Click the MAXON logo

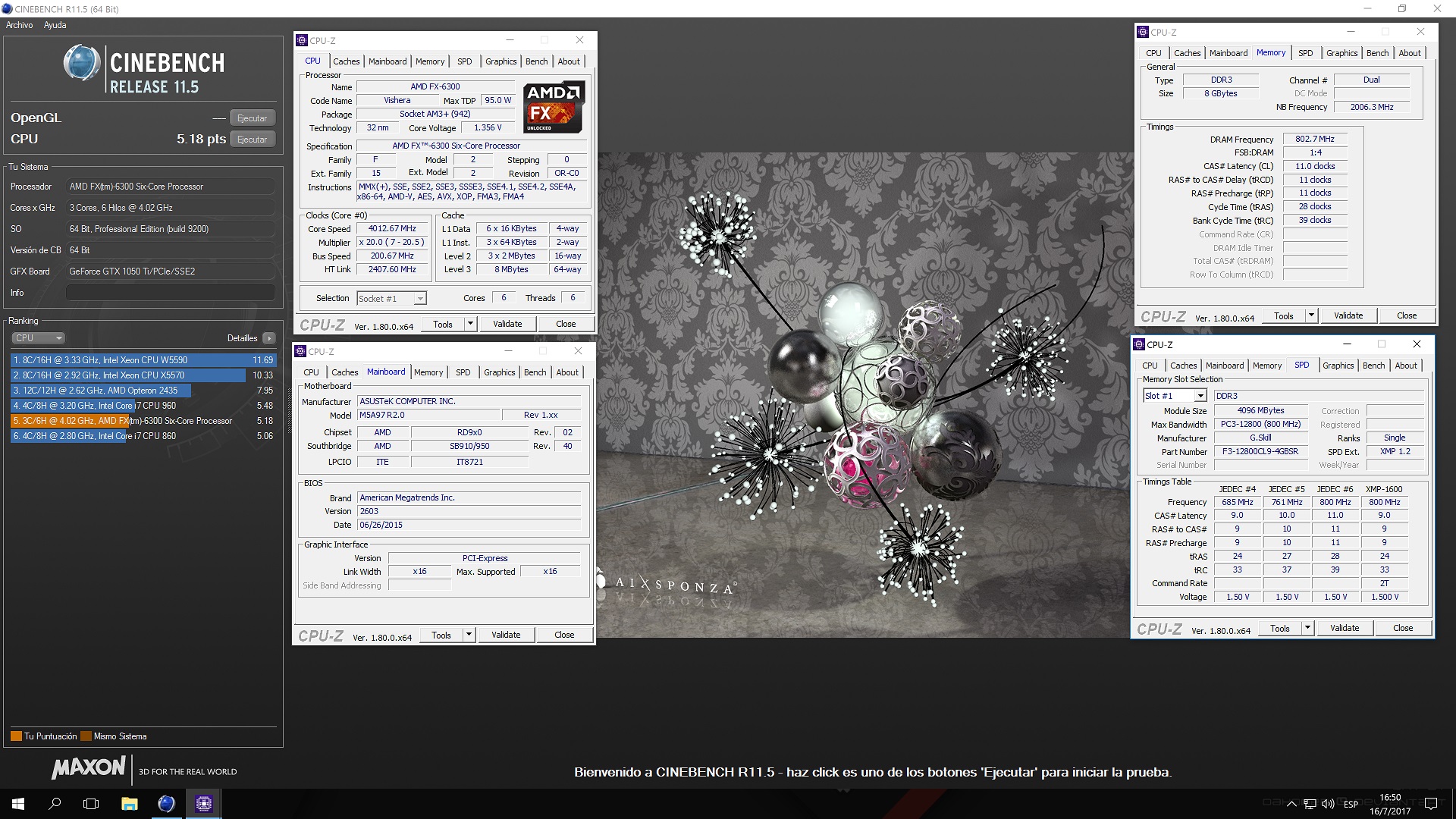tap(88, 767)
